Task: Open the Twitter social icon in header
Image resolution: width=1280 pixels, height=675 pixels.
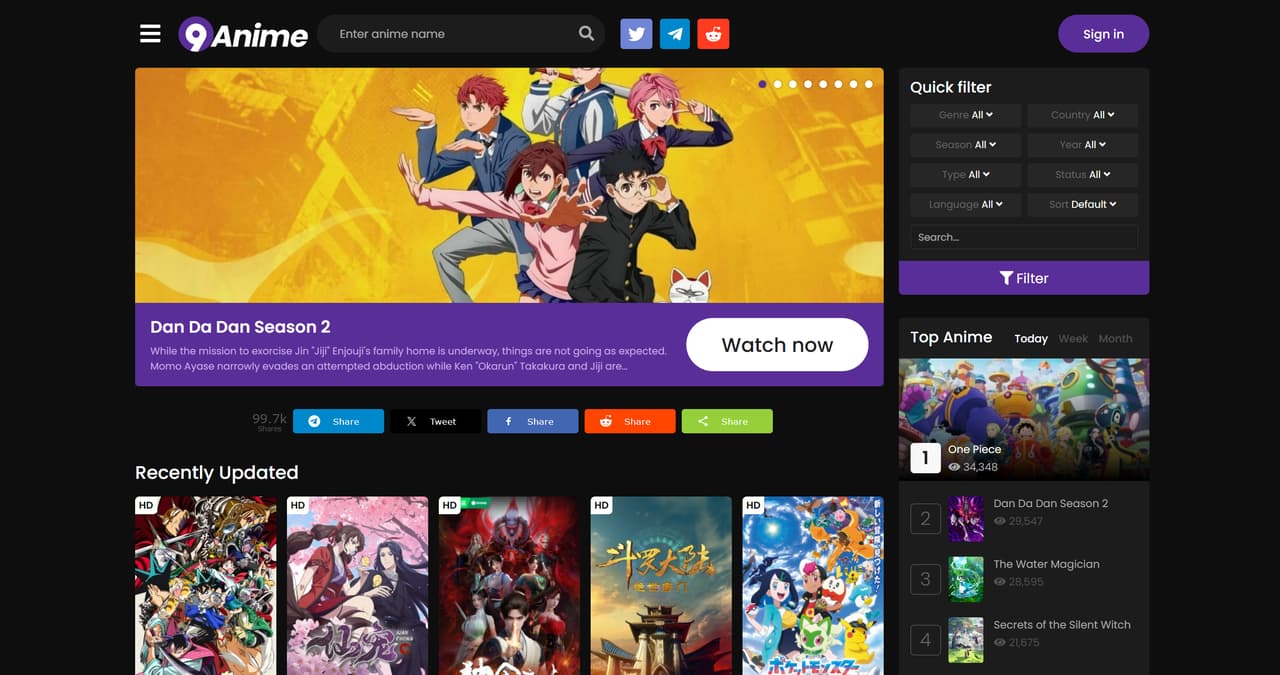Action: (x=636, y=34)
